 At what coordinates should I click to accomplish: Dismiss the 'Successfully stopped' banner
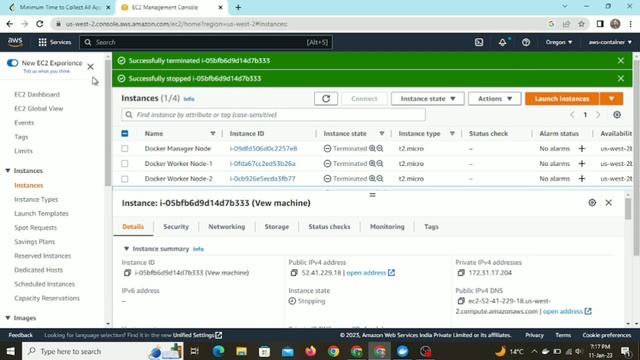(x=620, y=78)
